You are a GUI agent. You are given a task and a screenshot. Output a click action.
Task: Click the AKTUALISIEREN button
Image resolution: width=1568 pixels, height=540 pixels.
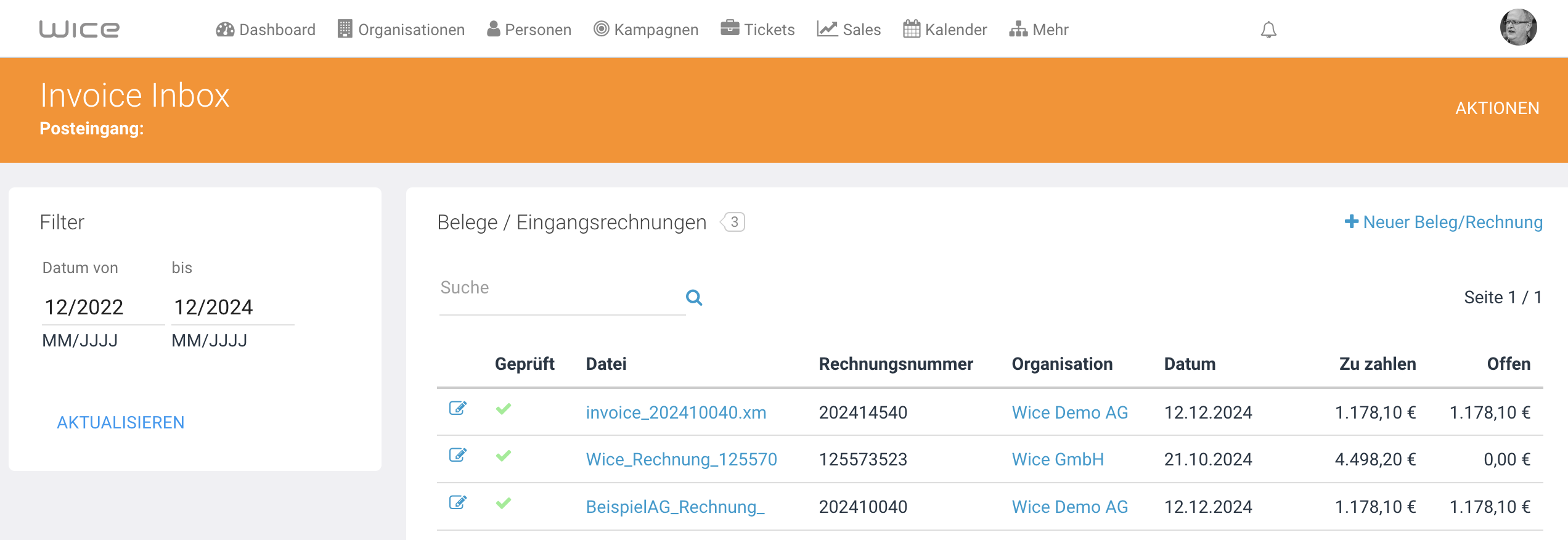pos(121,422)
